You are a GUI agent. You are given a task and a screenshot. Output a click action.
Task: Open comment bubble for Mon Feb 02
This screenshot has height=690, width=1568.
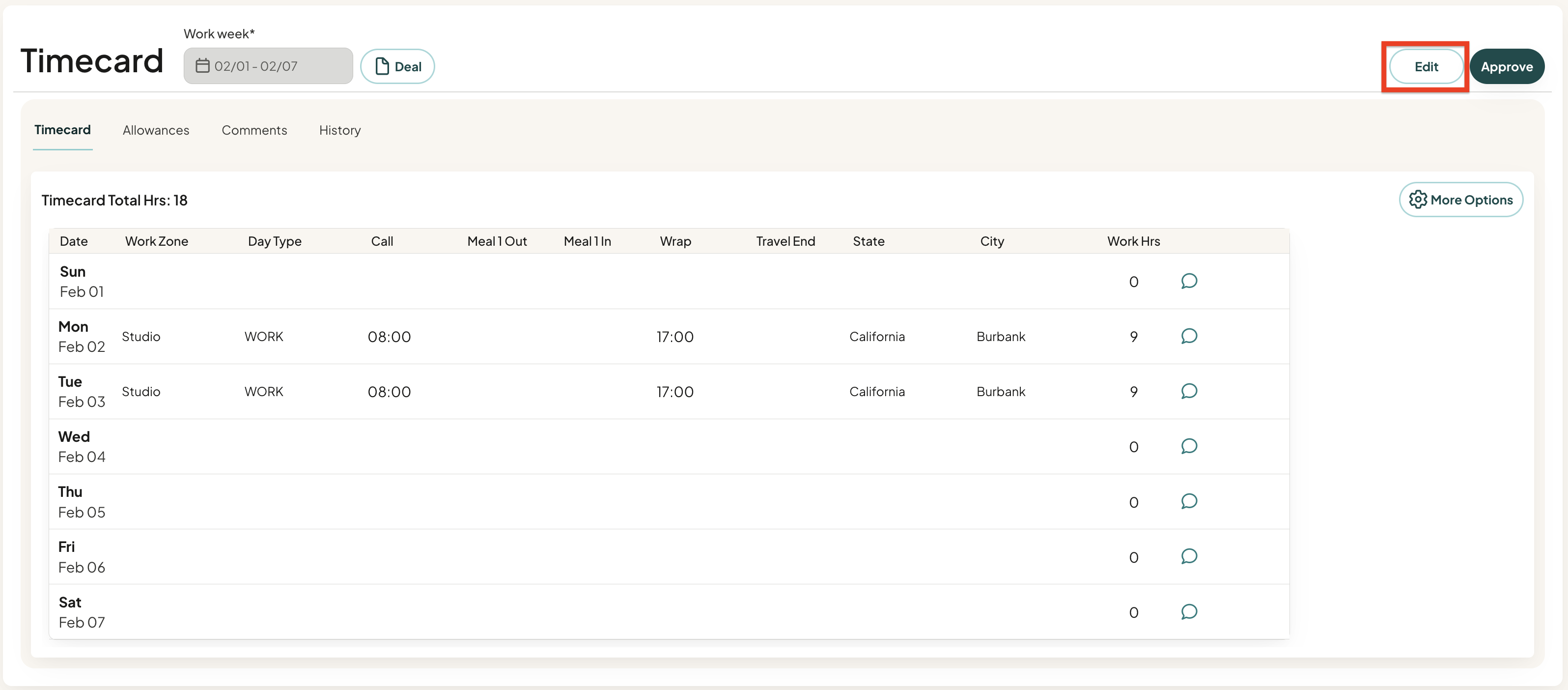tap(1189, 336)
